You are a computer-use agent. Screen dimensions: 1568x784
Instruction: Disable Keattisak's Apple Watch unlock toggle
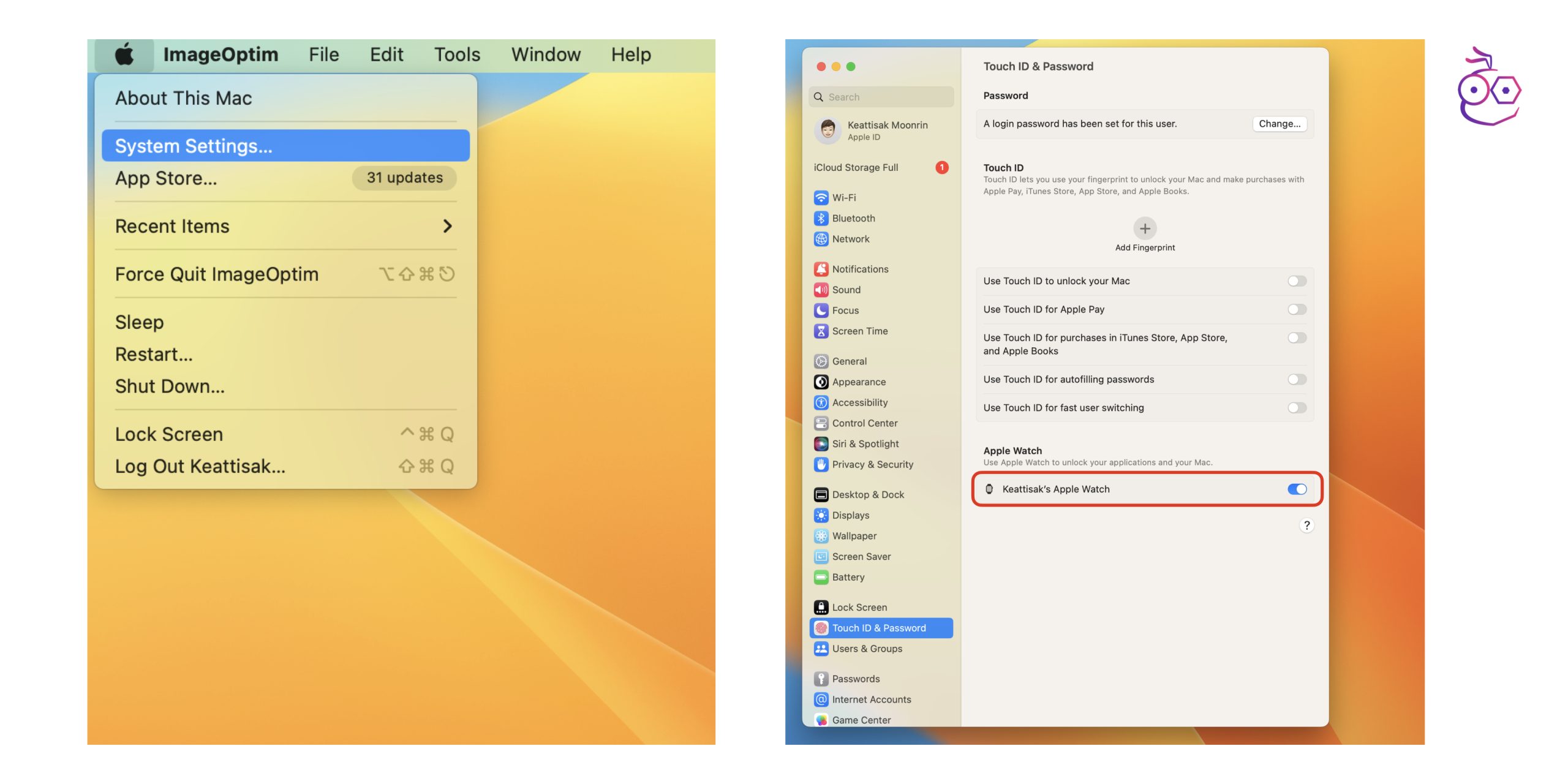click(x=1297, y=489)
